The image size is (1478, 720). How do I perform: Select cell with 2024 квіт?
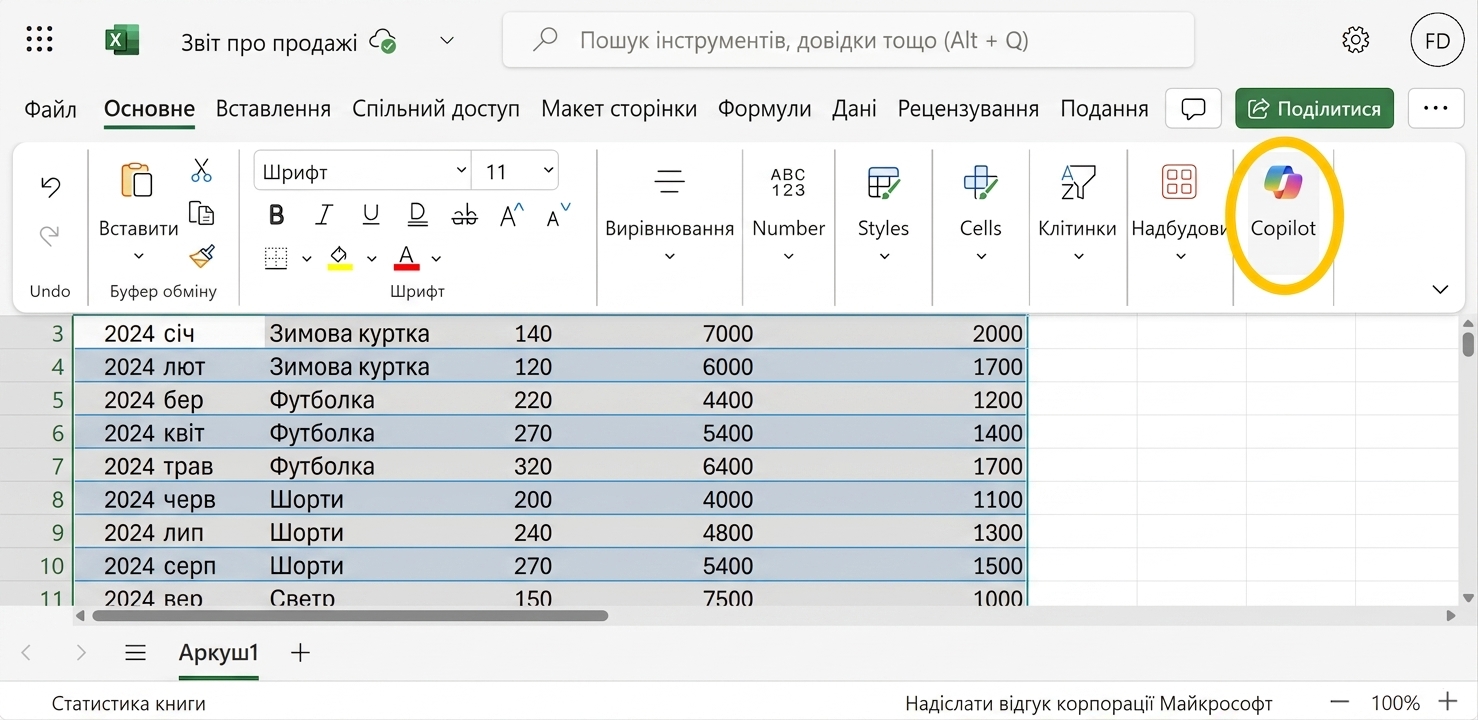point(169,433)
